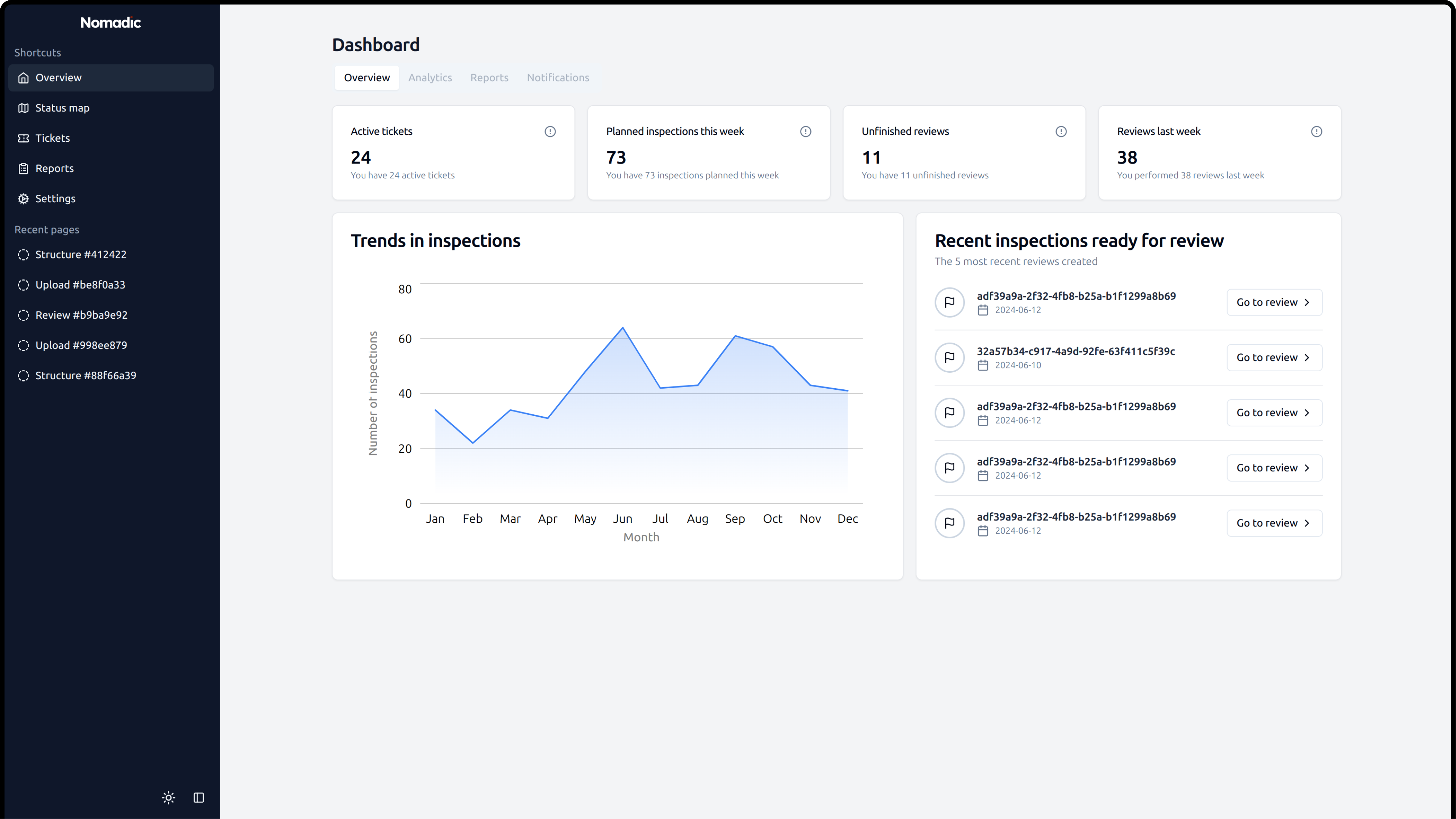This screenshot has width=1456, height=819.
Task: Click first Go to review button
Action: 1274,302
